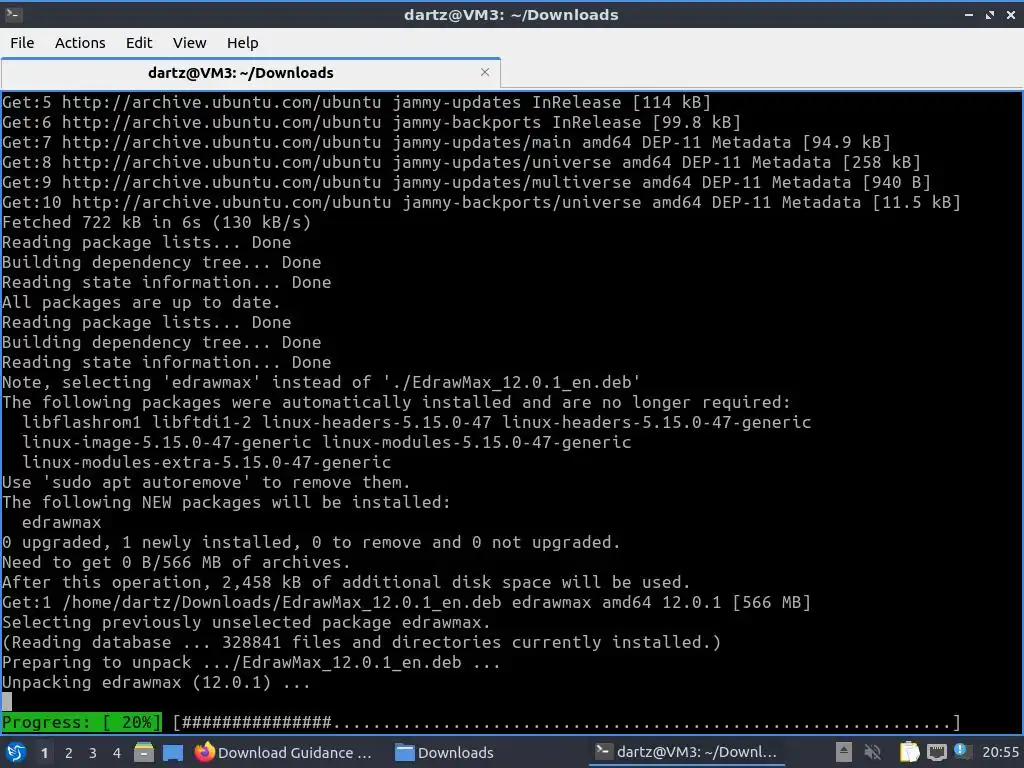Open the Edit menu
Screen dimensions: 1024x768
(x=138, y=42)
